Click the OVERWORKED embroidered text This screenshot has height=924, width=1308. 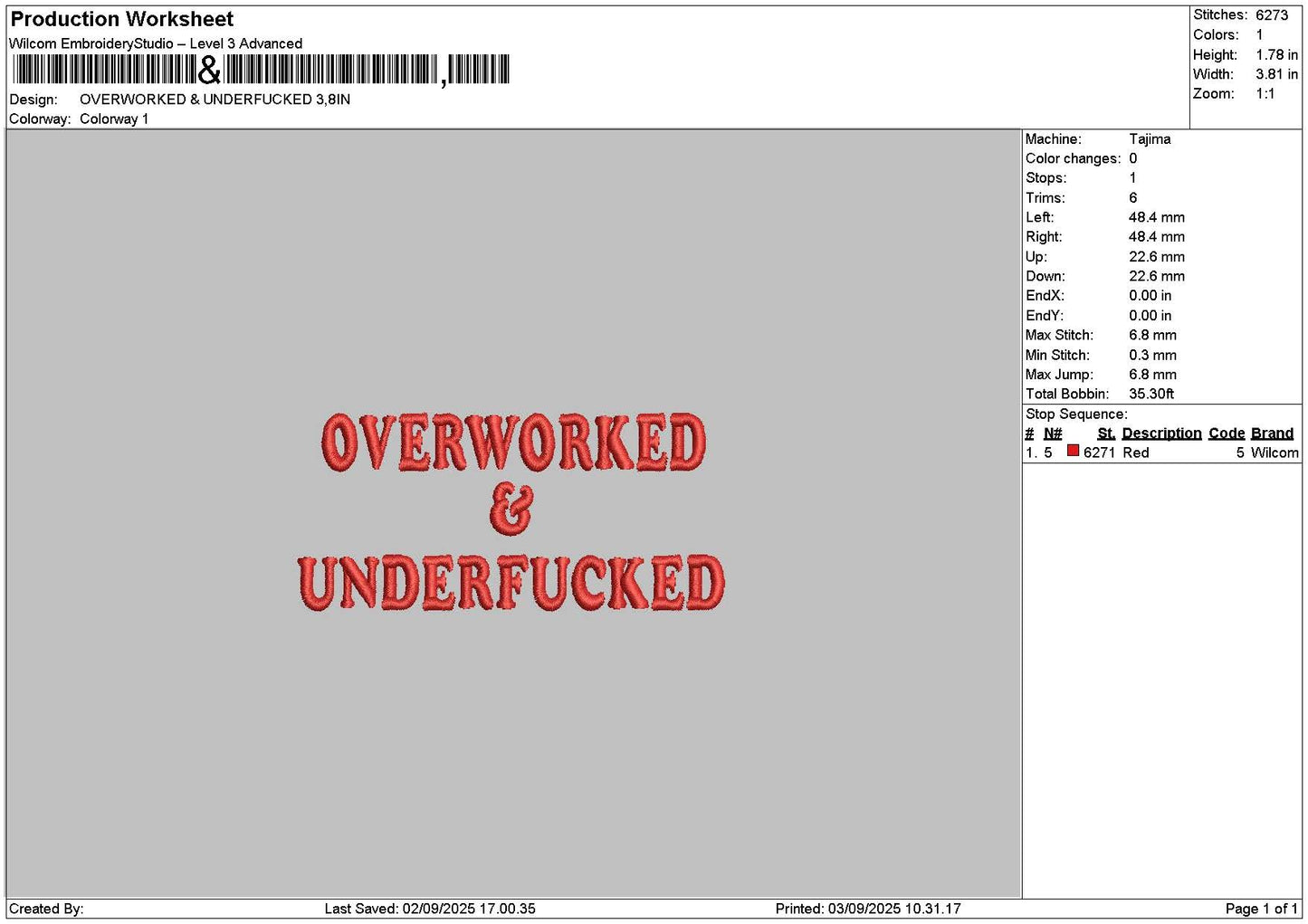coord(513,443)
